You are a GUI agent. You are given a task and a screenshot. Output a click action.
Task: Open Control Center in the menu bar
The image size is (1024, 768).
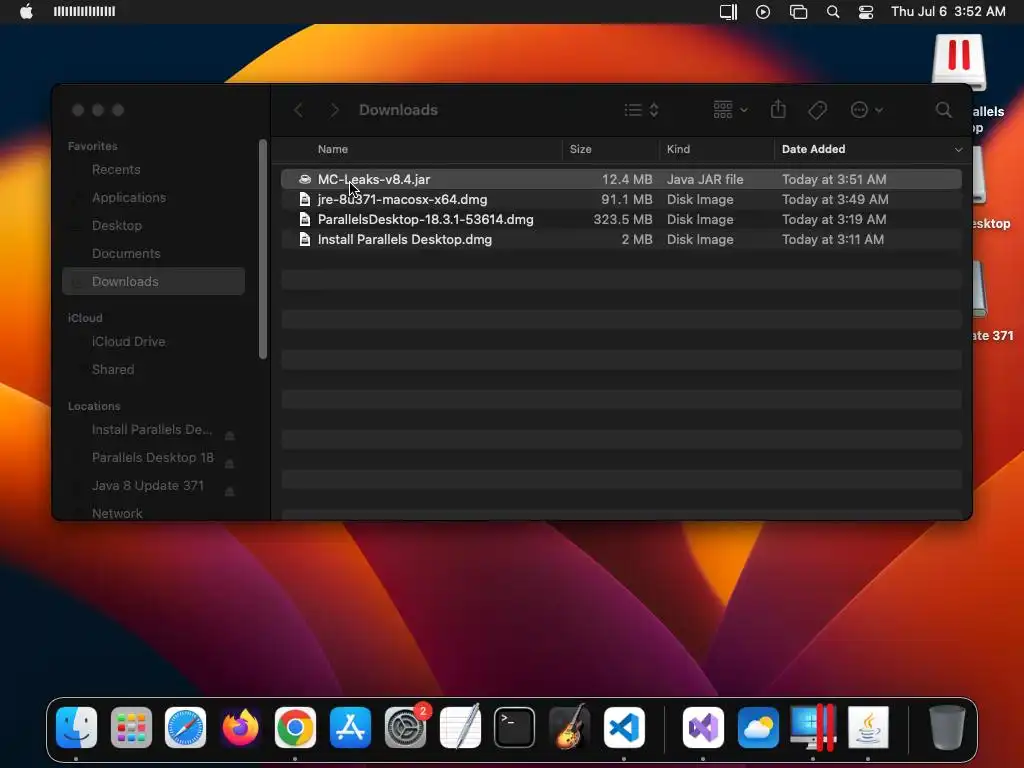coord(866,12)
